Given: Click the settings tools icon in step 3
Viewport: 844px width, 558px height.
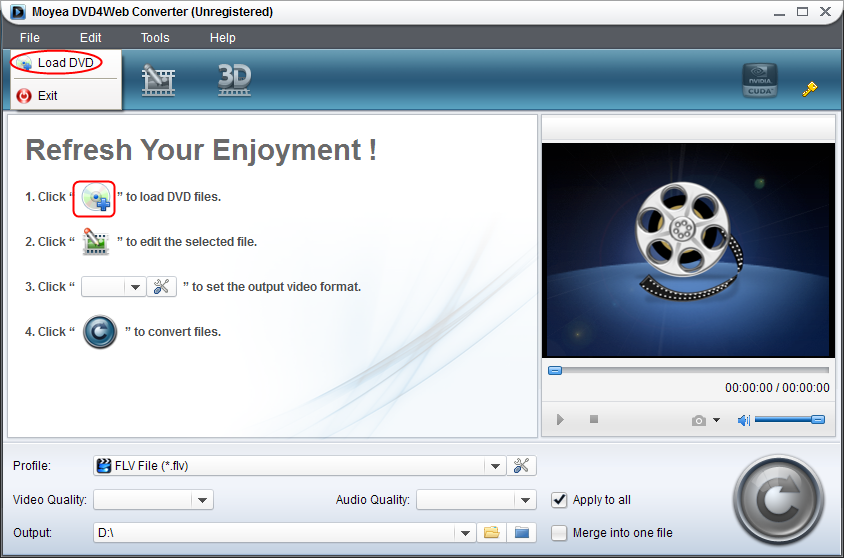Looking at the screenshot, I should 161,287.
